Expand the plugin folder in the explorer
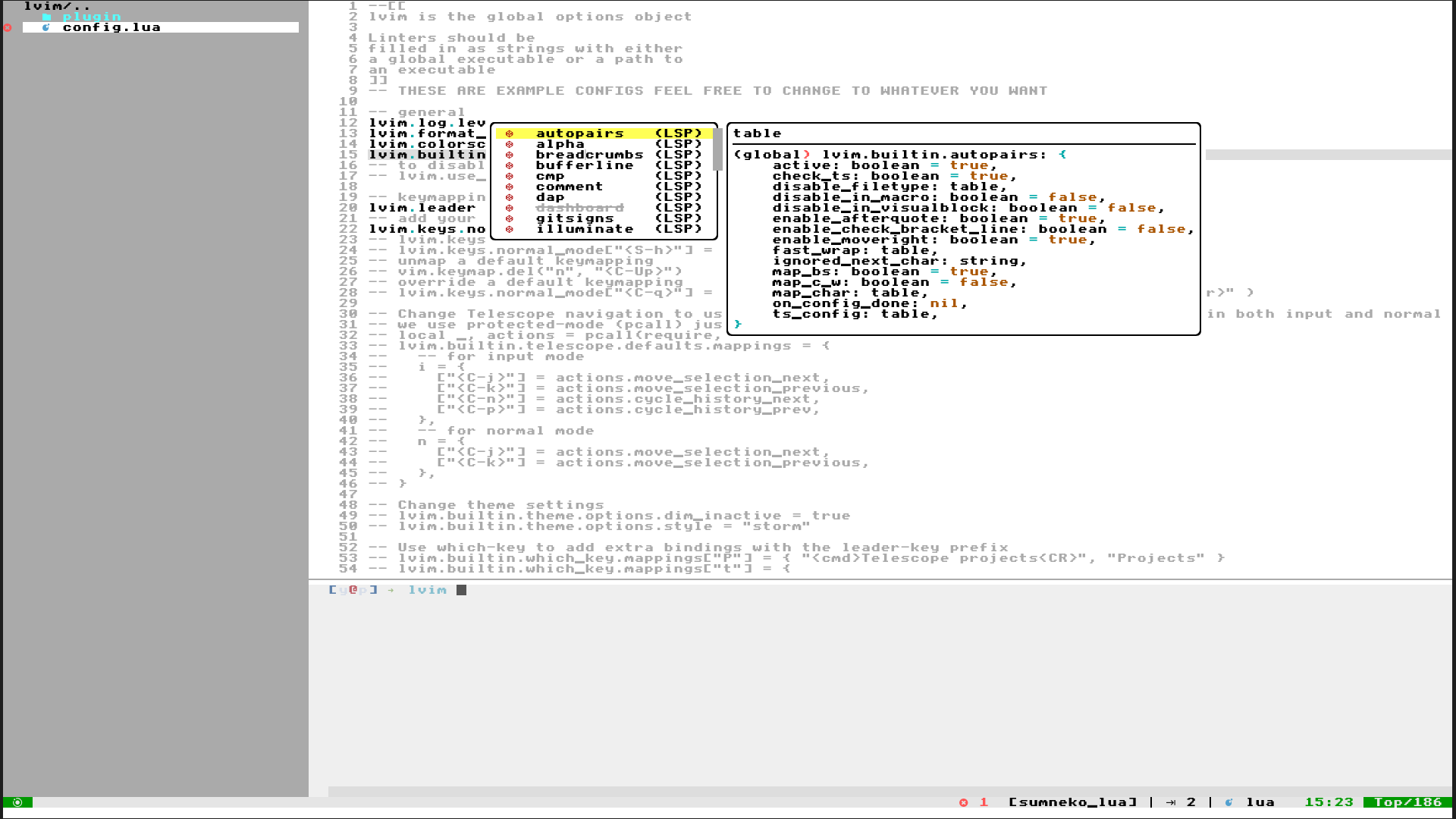1456x819 pixels. (x=91, y=17)
